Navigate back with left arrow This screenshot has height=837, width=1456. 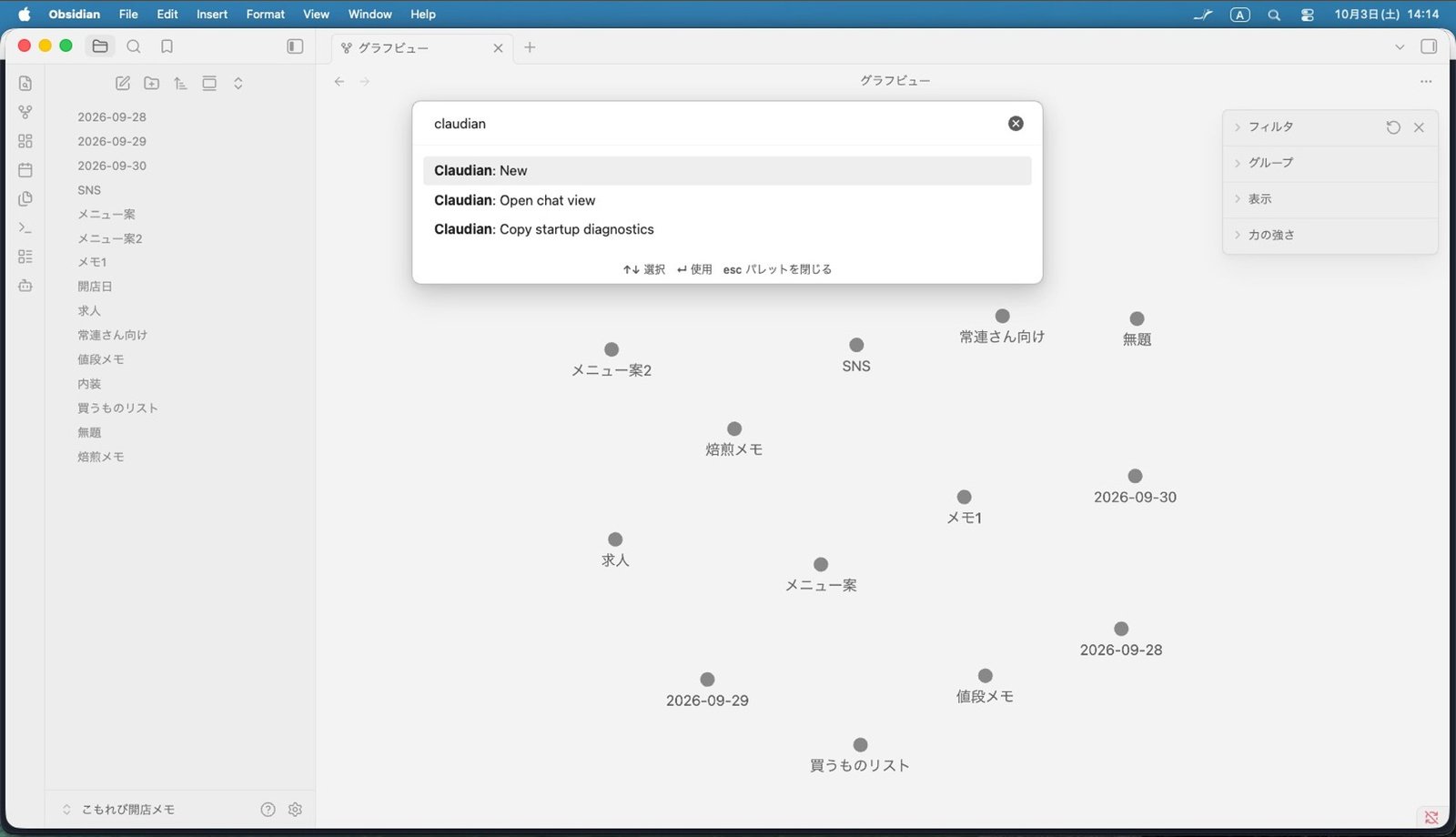point(339,81)
